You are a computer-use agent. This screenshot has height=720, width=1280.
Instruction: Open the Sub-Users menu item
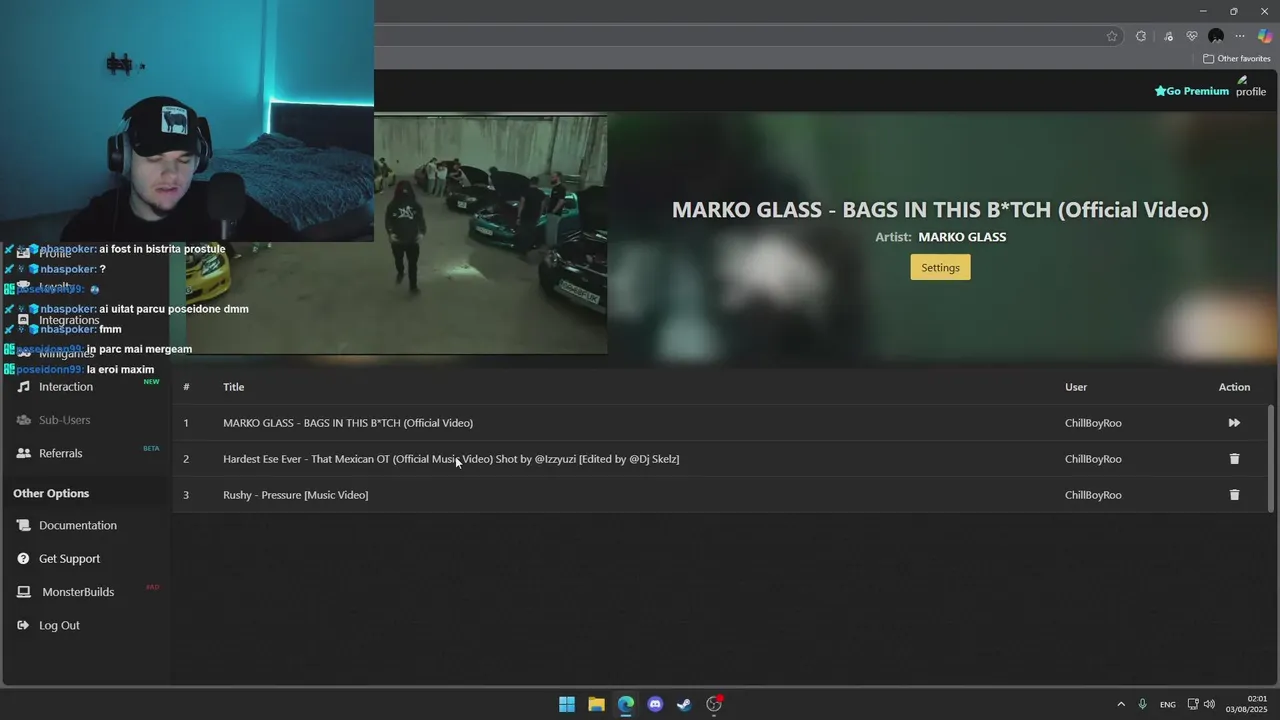65,420
